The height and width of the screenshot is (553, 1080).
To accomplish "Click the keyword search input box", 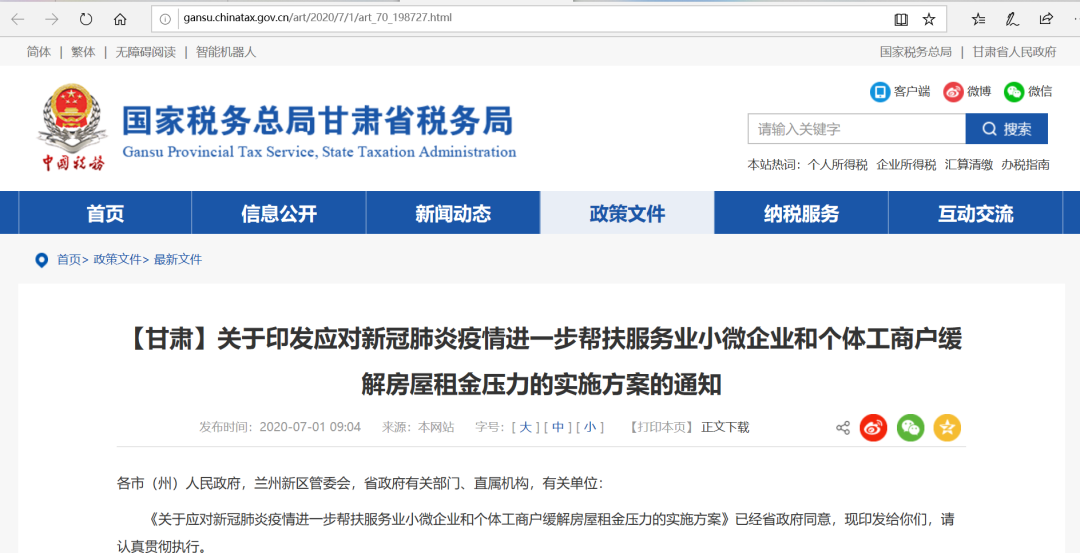I will click(857, 129).
